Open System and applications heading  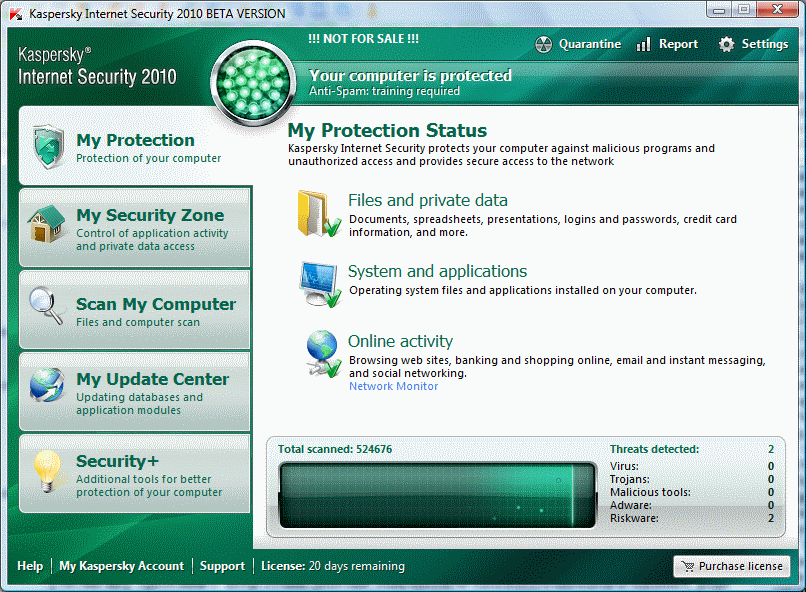pyautogui.click(x=437, y=271)
